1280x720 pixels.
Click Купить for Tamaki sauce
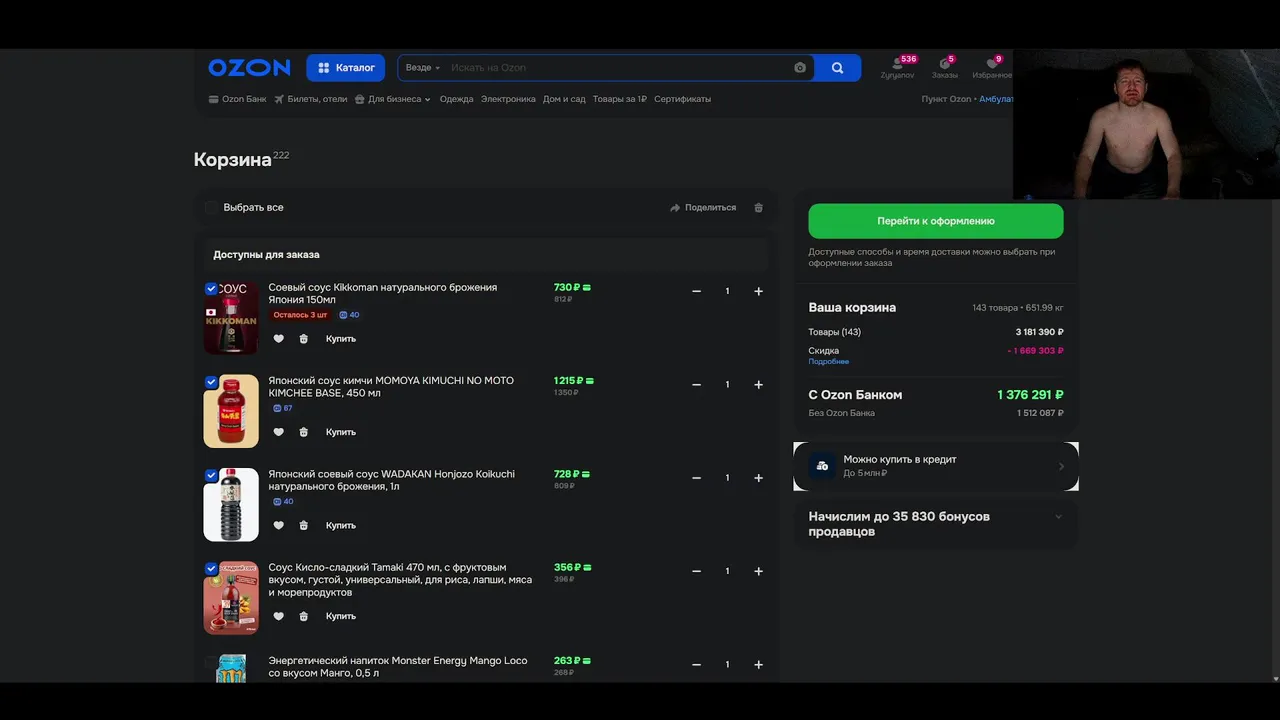(x=341, y=616)
